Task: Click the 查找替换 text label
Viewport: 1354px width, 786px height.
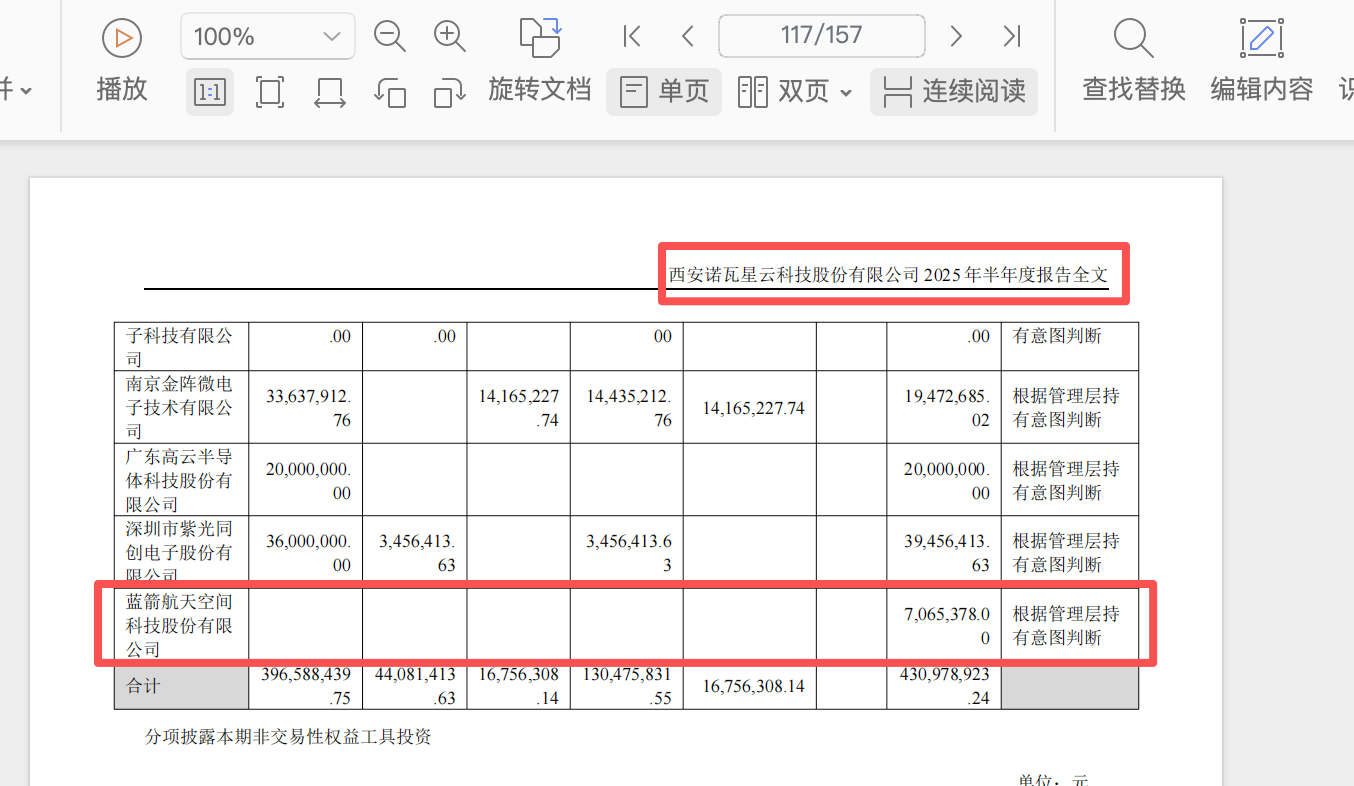Action: coord(1134,89)
